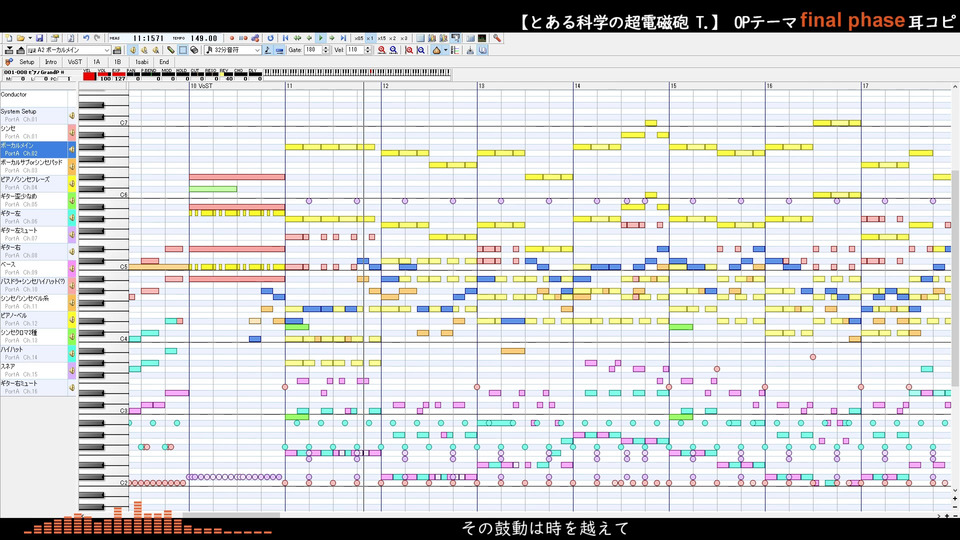Image resolution: width=960 pixels, height=540 pixels.
Task: Click the bell-shaped tool icon
Action: [x=437, y=50]
